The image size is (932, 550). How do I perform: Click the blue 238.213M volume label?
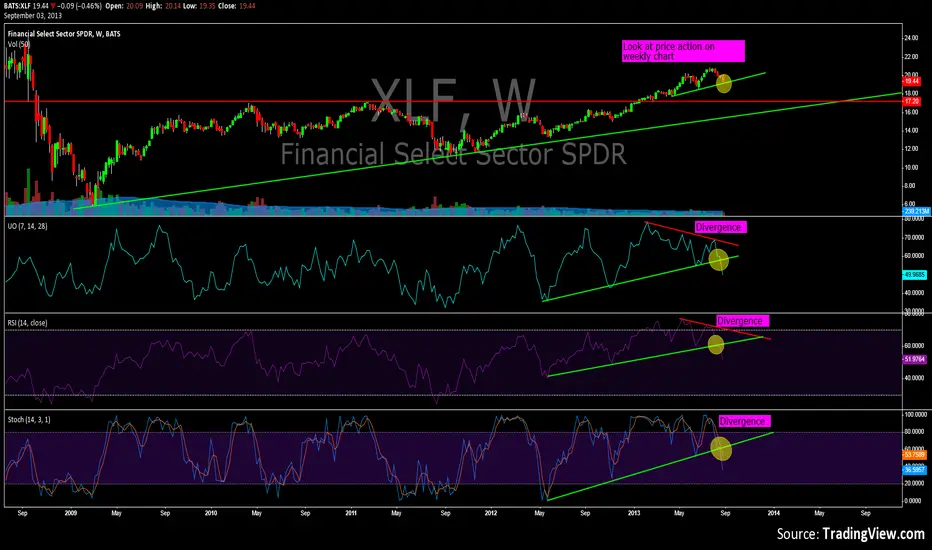pos(916,211)
